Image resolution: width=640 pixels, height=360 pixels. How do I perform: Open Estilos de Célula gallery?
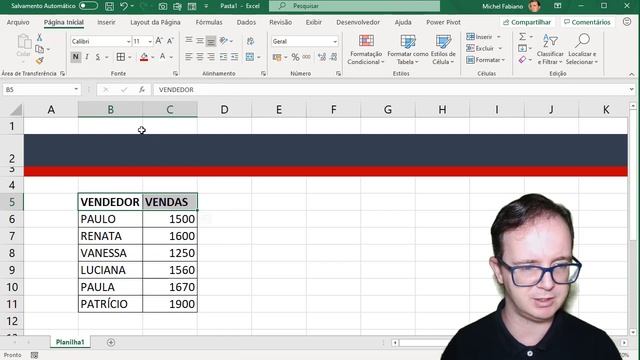coord(443,49)
